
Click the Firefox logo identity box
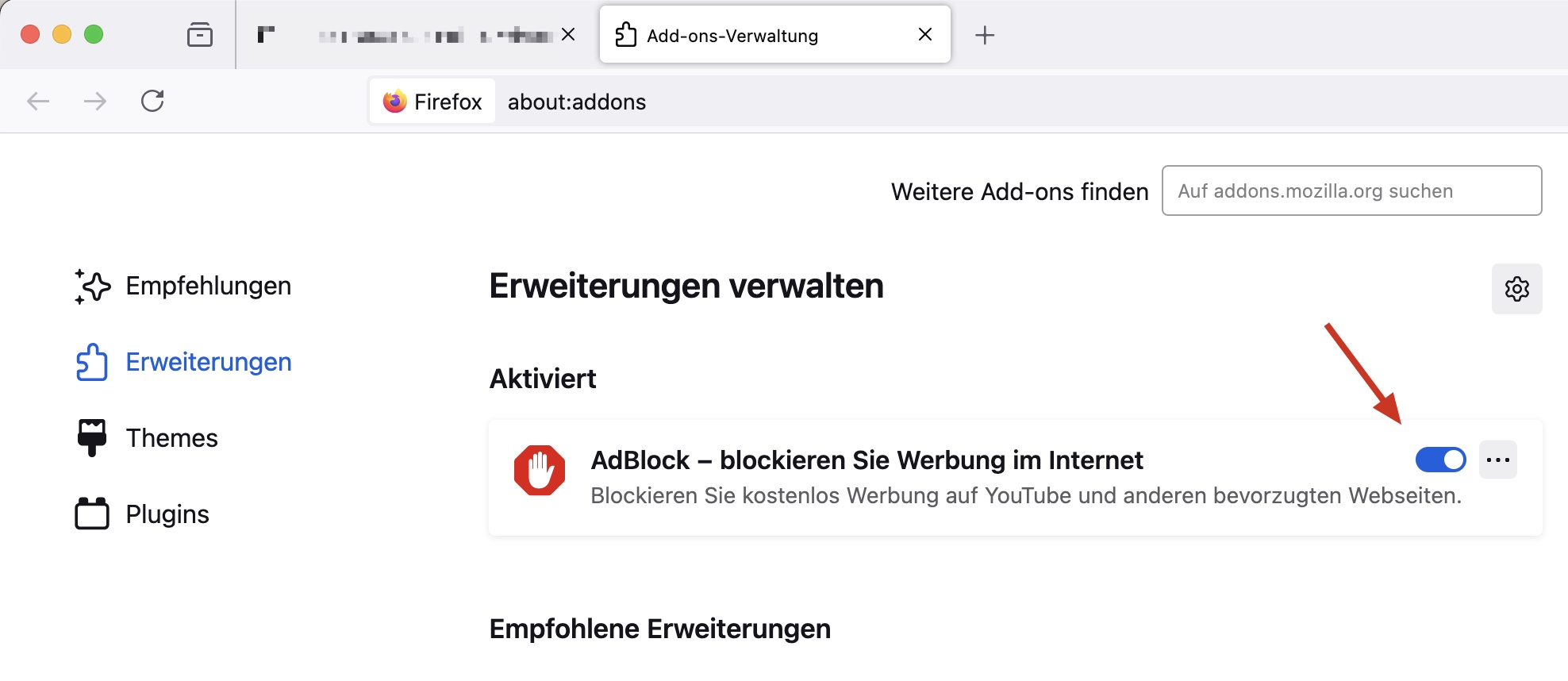432,102
